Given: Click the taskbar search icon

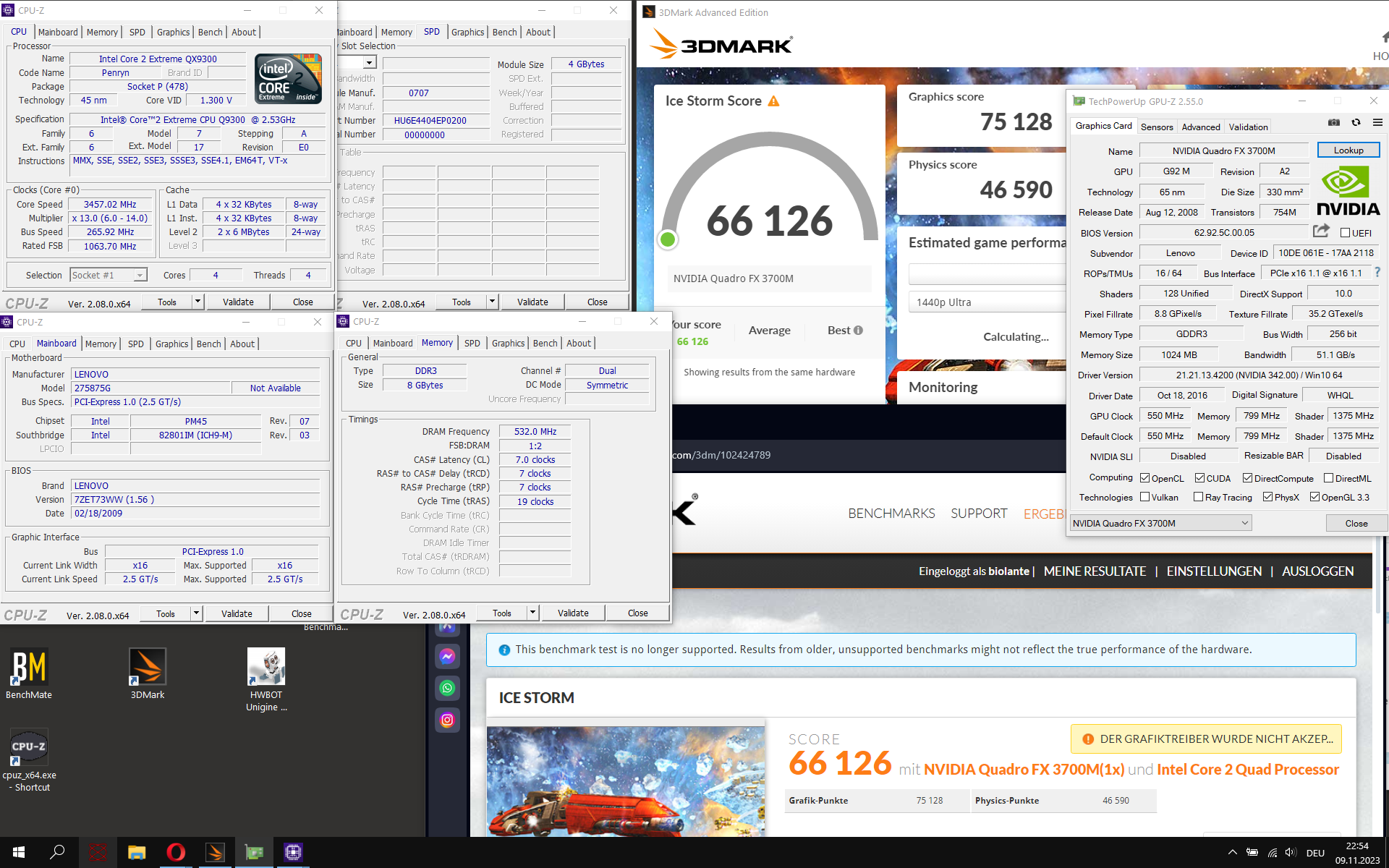Looking at the screenshot, I should 57,852.
